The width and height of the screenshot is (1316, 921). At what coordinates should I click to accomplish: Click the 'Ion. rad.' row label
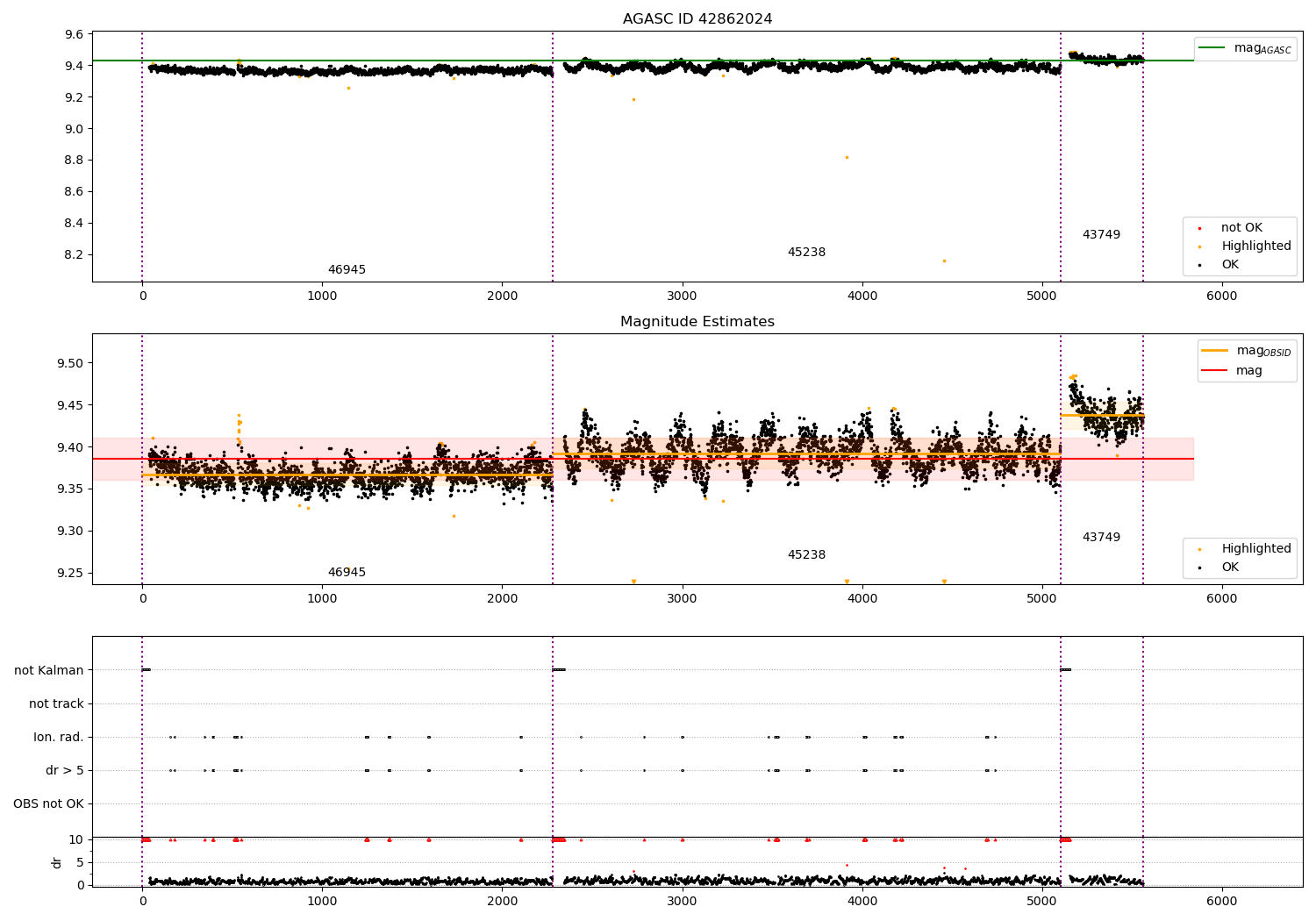[59, 737]
